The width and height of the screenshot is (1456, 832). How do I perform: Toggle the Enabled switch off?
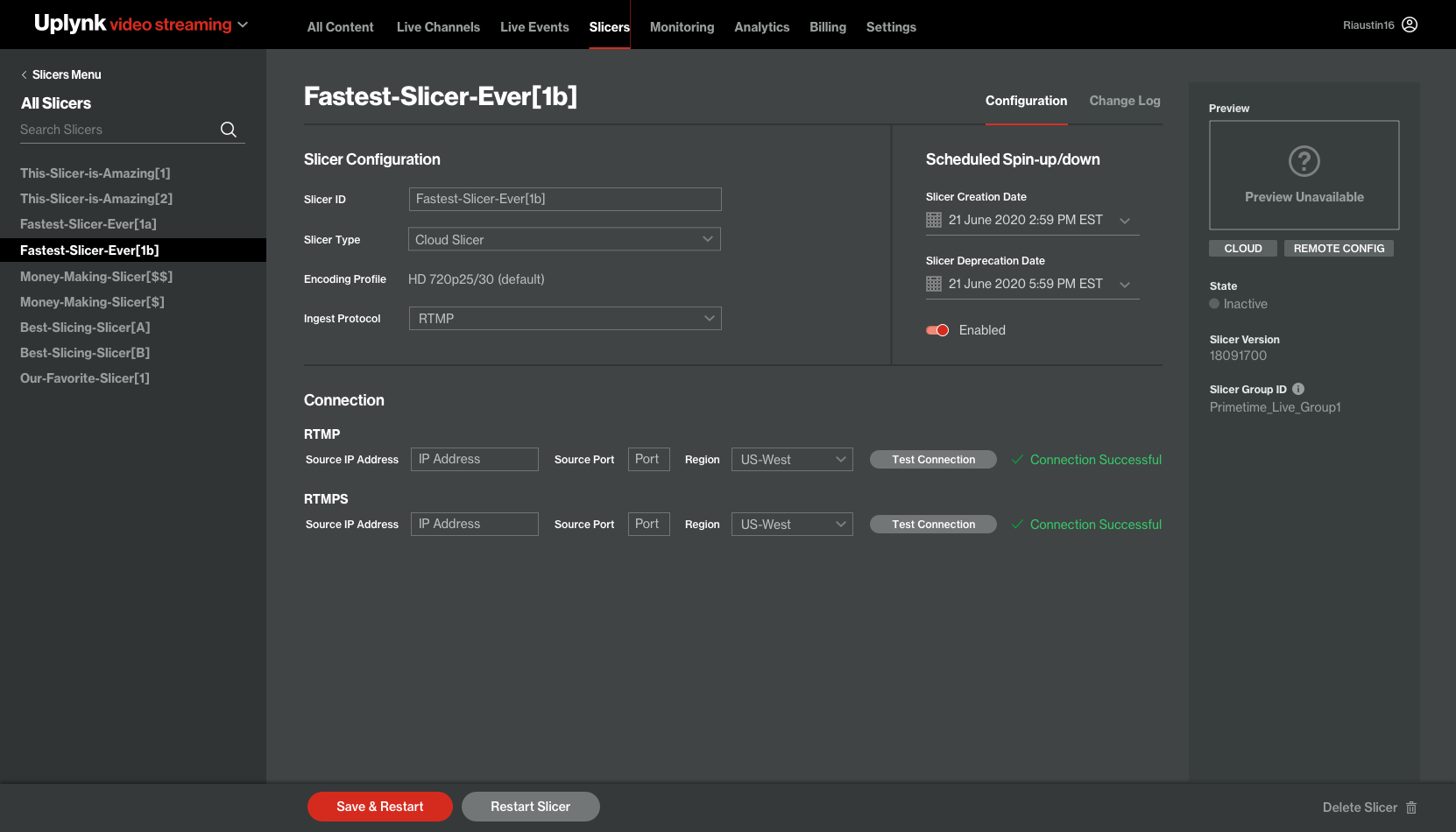[937, 330]
